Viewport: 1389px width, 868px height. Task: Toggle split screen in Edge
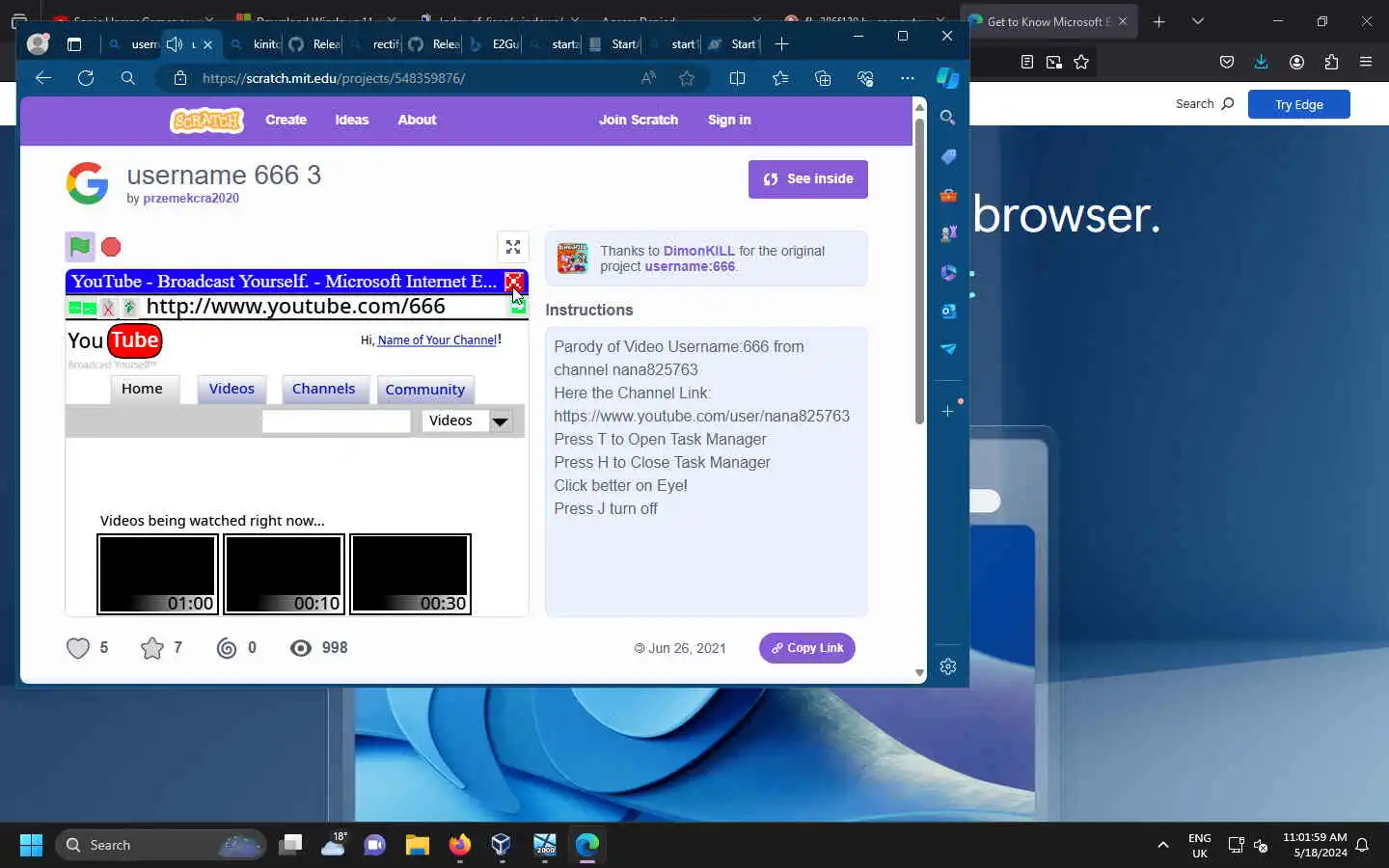point(738,78)
